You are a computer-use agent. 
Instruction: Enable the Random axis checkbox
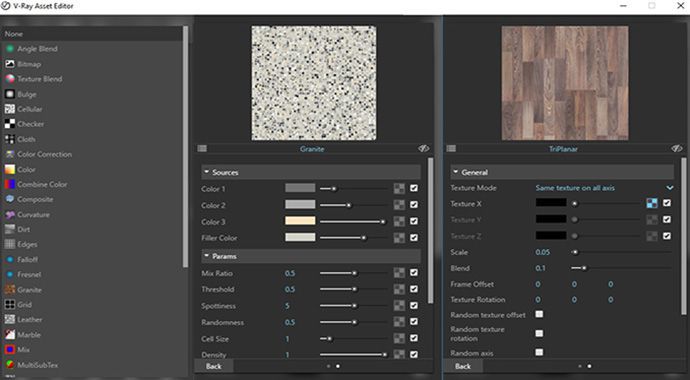coord(539,352)
